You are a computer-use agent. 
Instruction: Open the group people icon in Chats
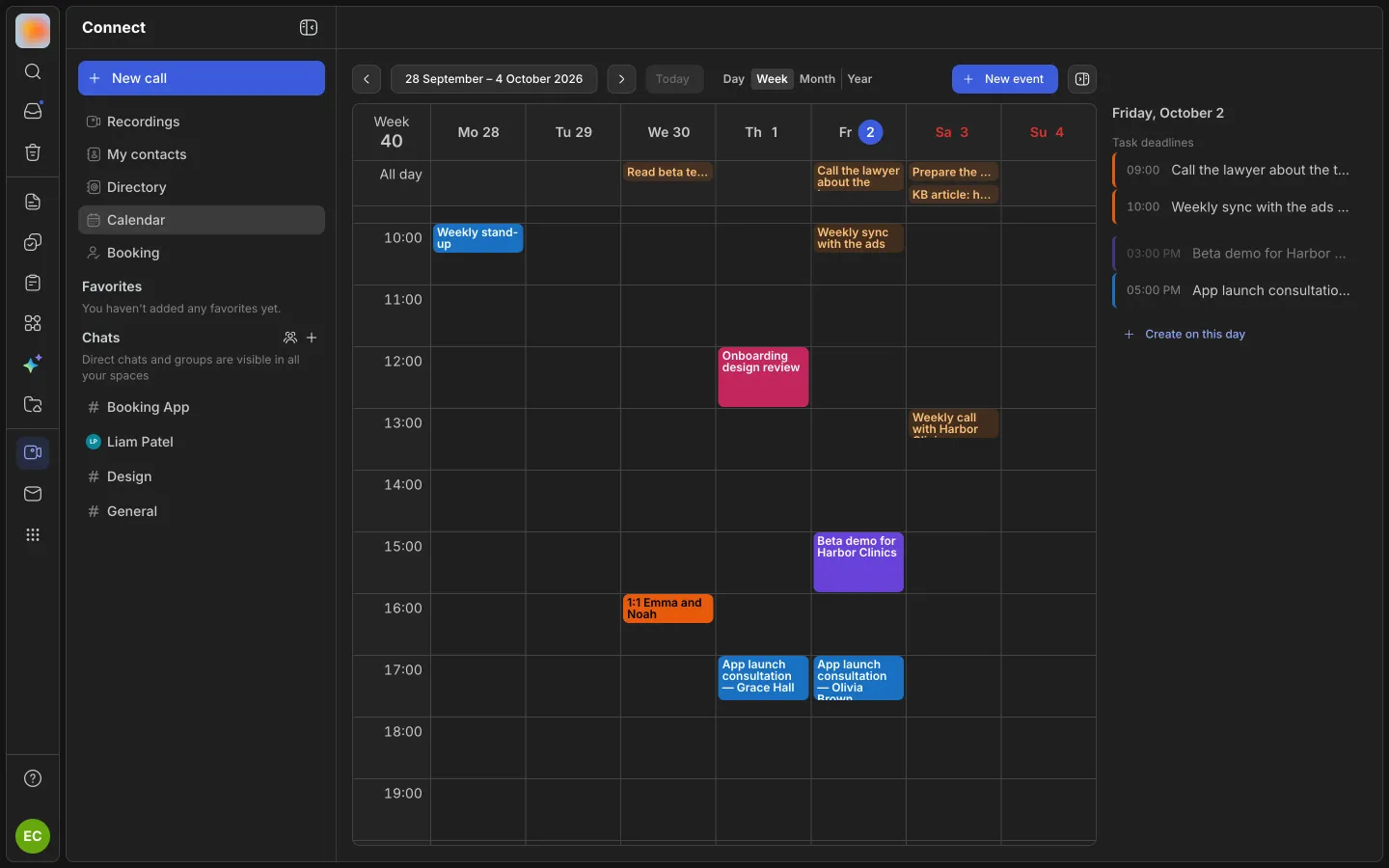(x=290, y=338)
